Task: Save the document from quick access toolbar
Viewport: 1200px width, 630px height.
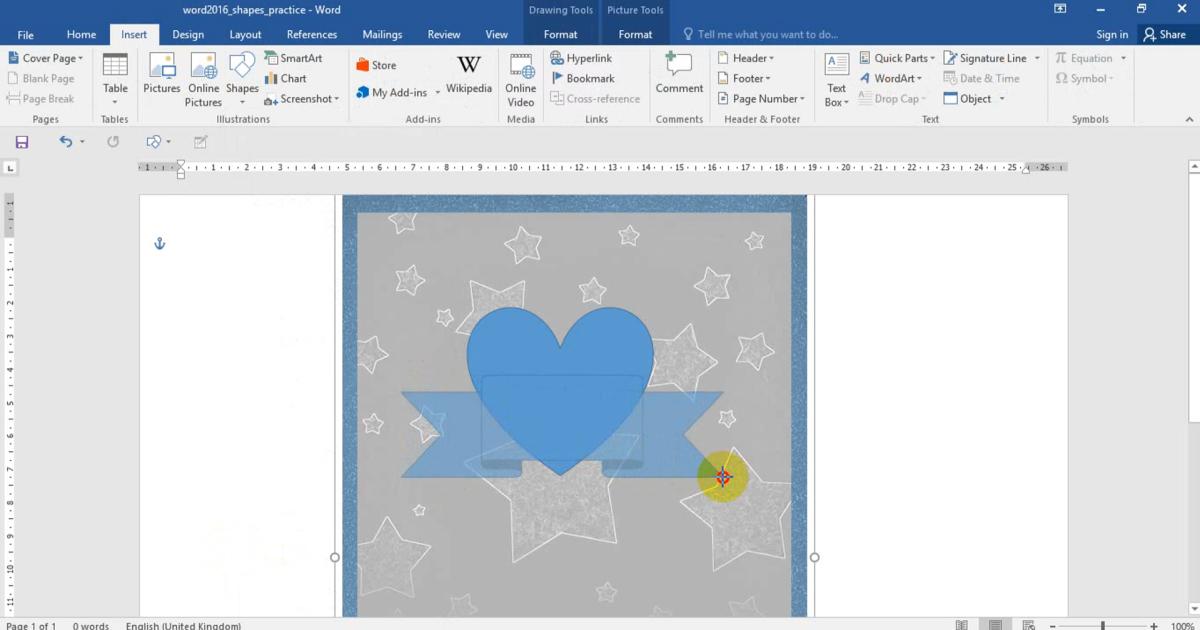Action: 22,142
